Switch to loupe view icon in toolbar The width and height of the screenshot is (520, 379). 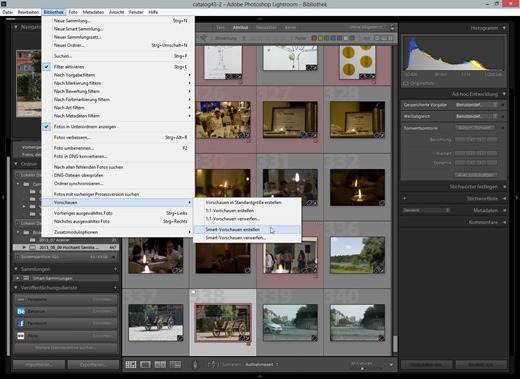click(145, 364)
